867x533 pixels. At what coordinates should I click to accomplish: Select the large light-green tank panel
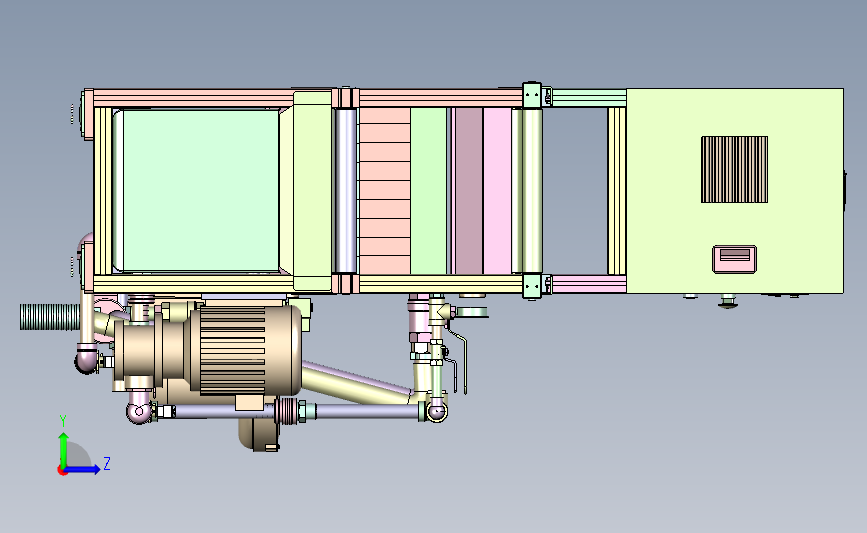pyautogui.click(x=200, y=190)
